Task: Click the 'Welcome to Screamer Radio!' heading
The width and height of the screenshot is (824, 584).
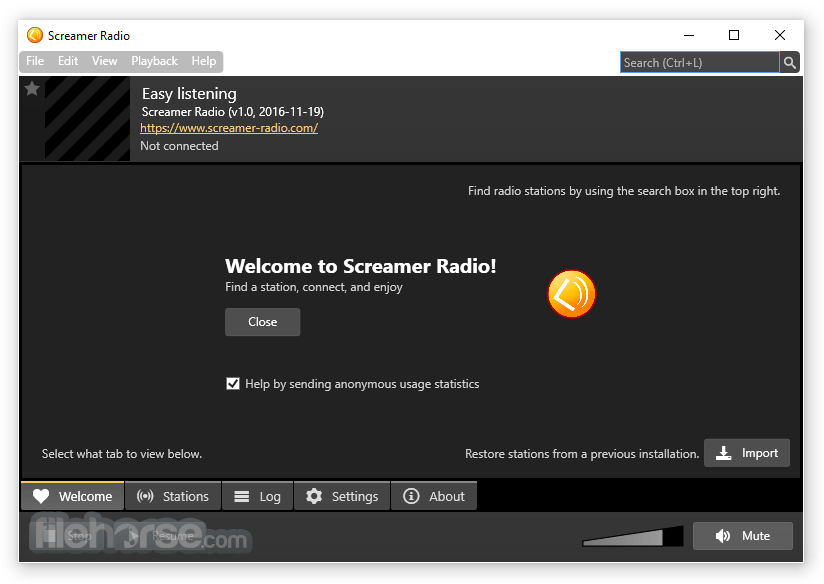Action: [x=360, y=266]
